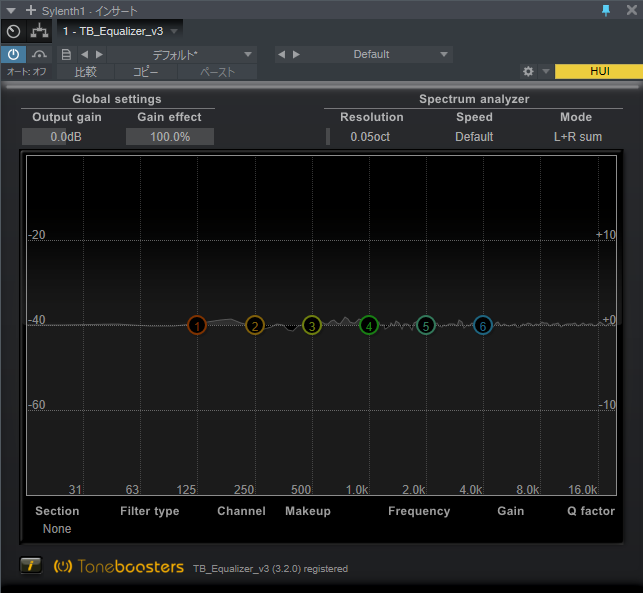Click the plus icon next to Sylenth1
This screenshot has width=644, height=593.
(x=31, y=10)
